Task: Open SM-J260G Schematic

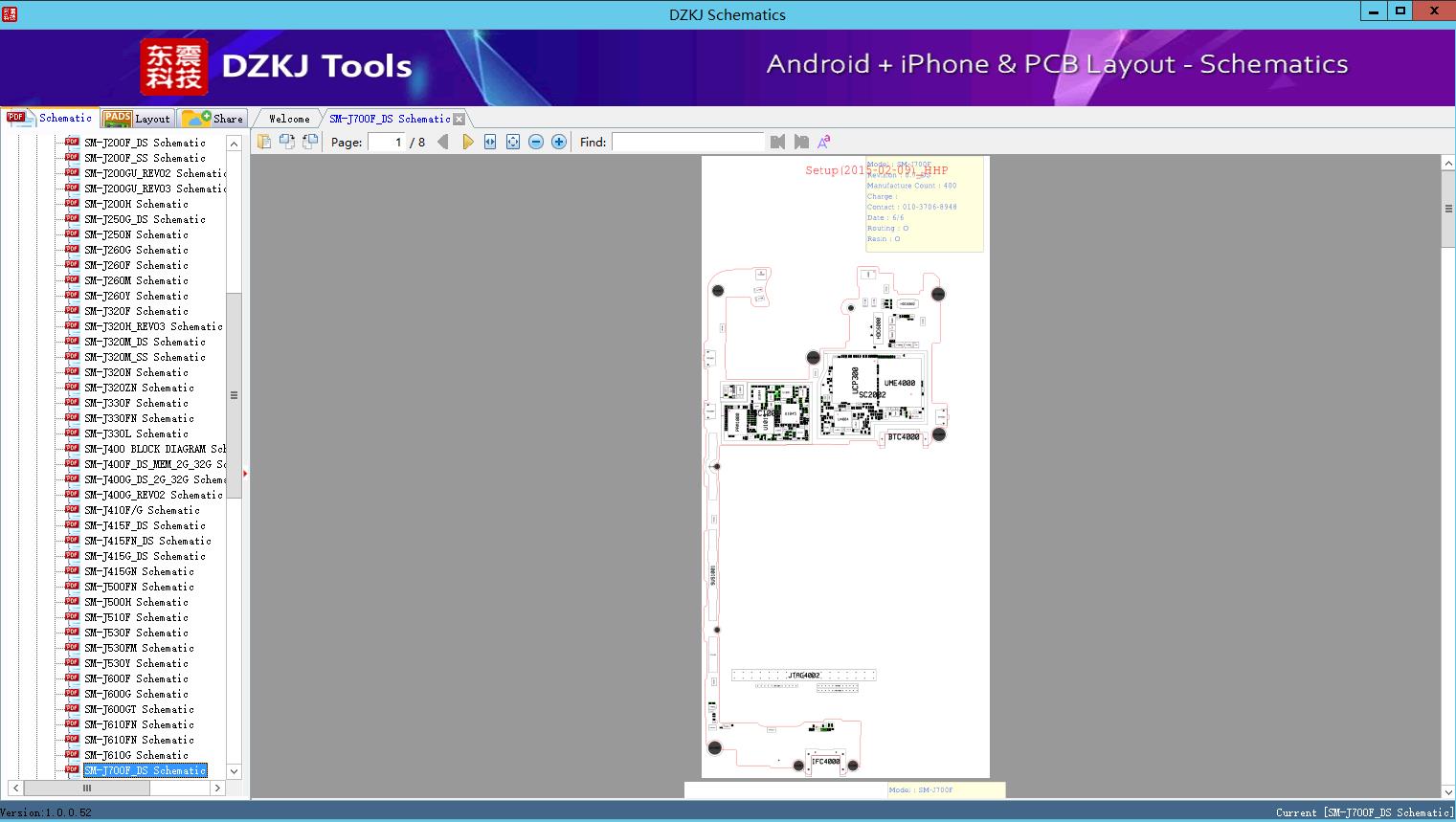Action: click(x=136, y=250)
